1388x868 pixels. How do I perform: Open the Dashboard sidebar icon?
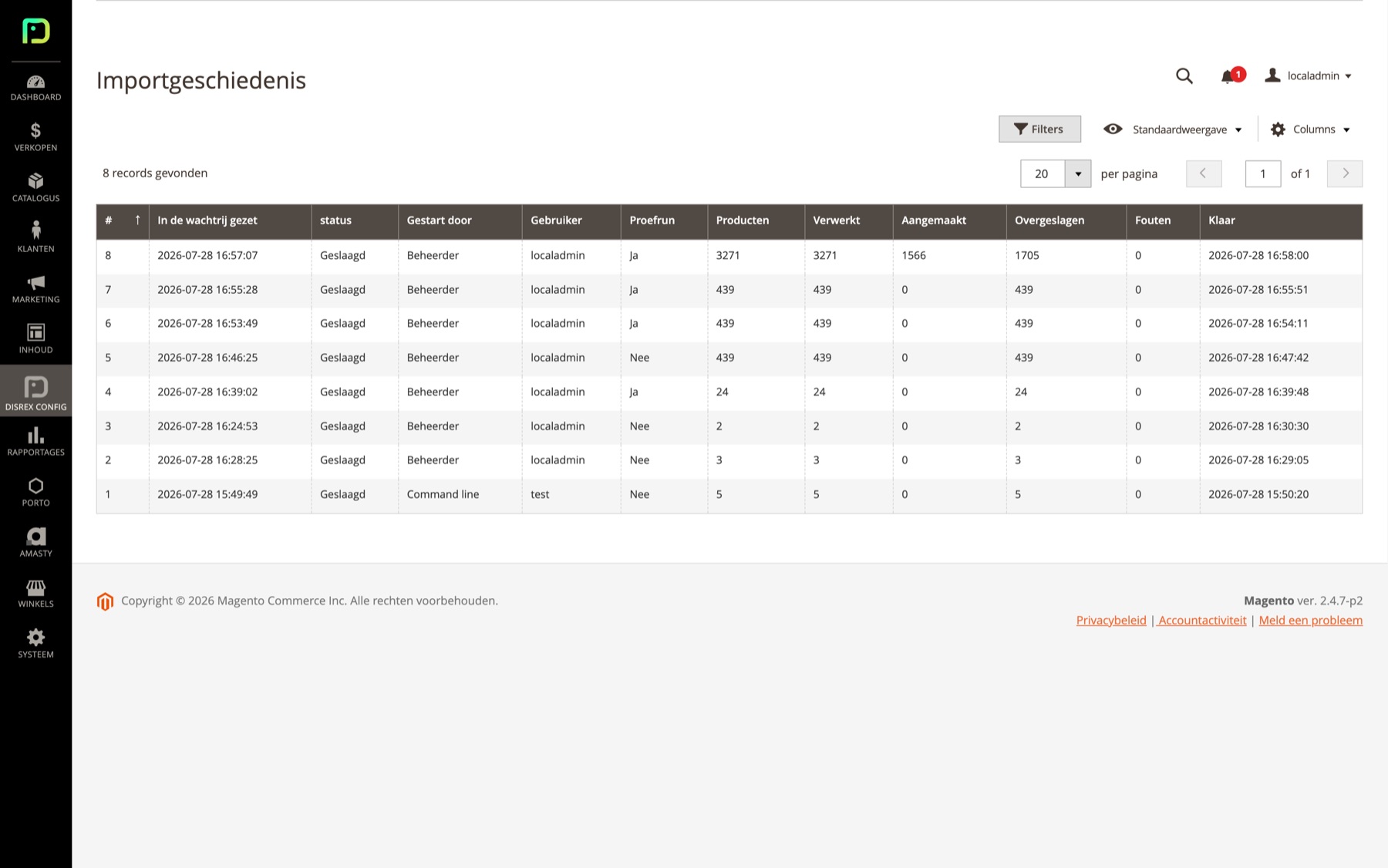35,88
